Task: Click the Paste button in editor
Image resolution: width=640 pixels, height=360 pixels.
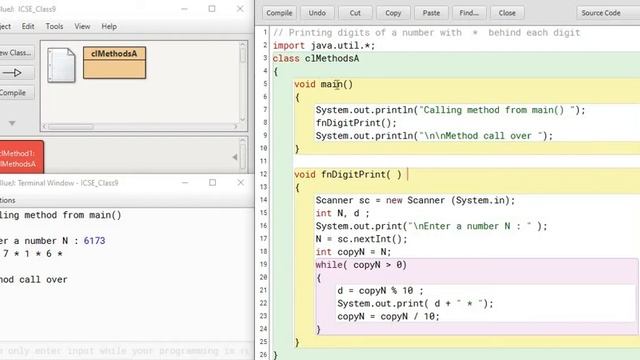Action: tap(431, 13)
